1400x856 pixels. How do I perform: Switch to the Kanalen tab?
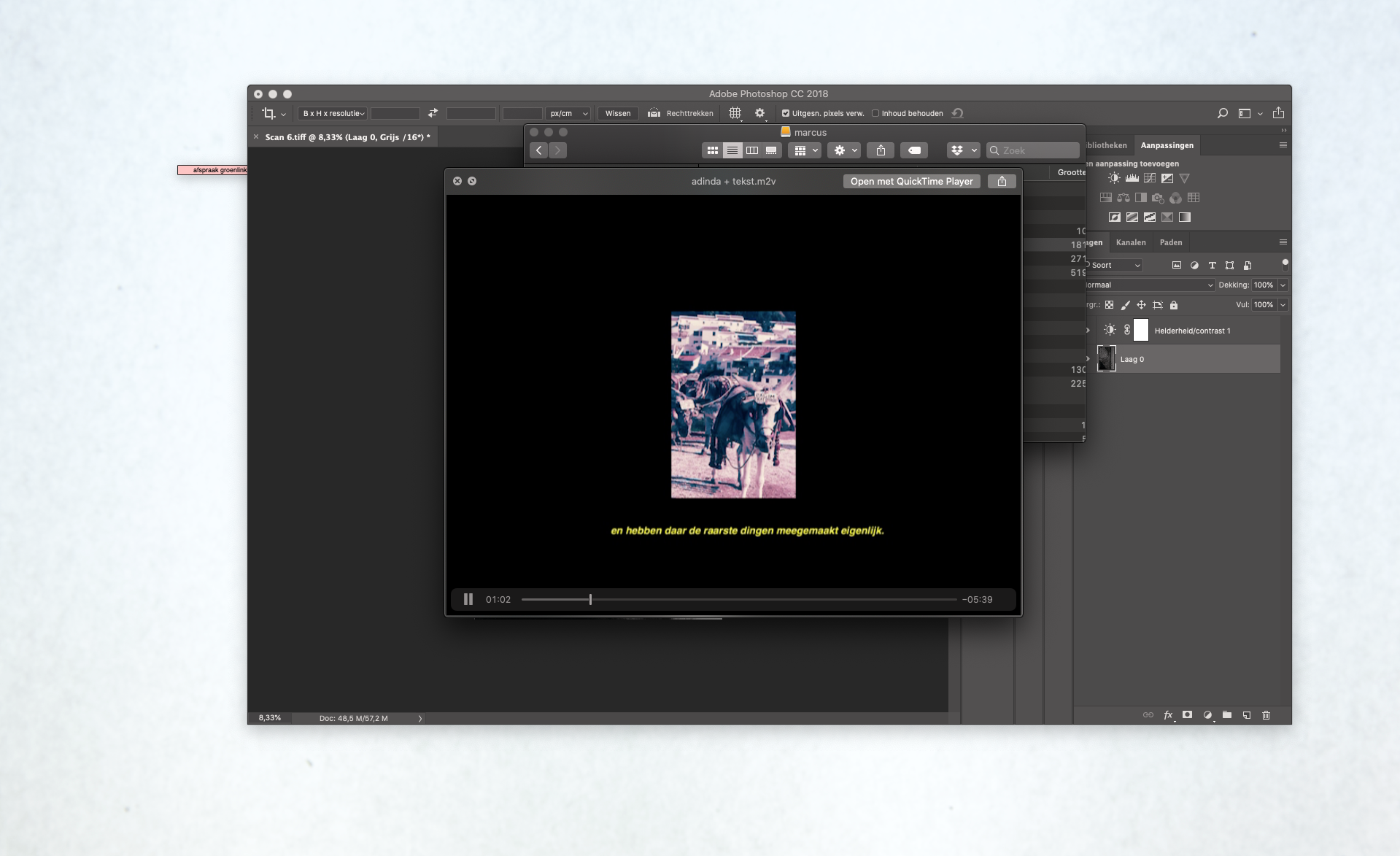pos(1131,242)
